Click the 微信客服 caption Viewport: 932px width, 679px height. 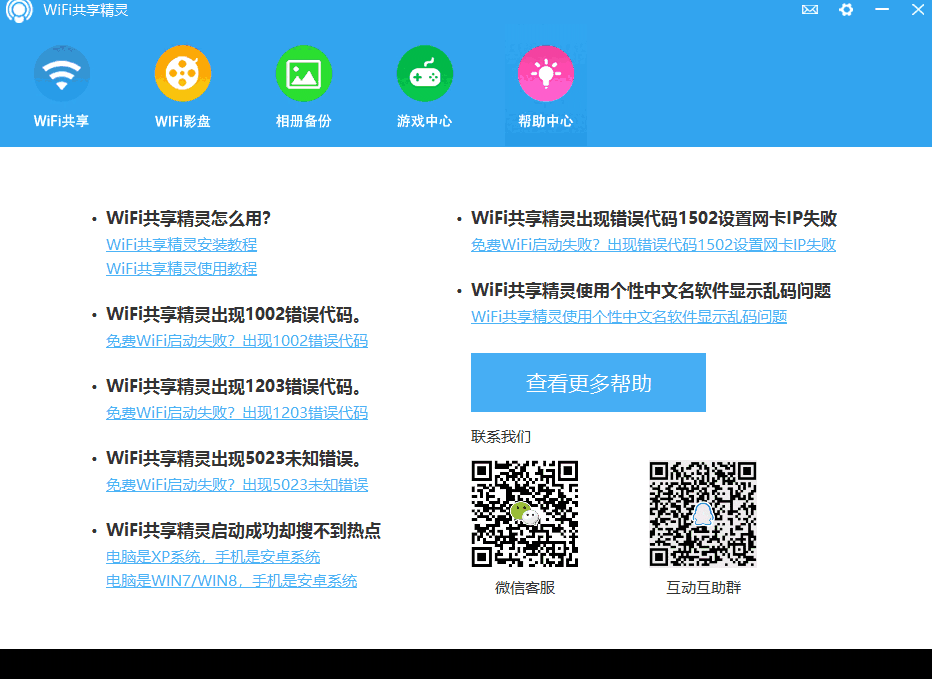(525, 587)
